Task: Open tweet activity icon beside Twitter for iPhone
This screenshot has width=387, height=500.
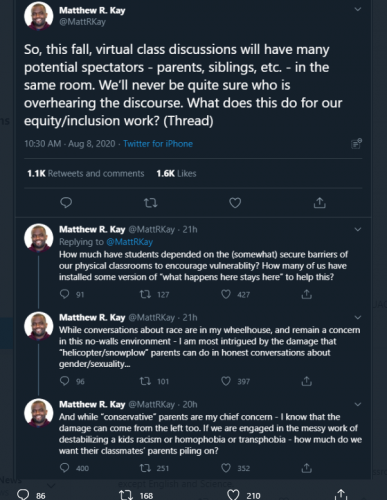Action: tap(356, 144)
